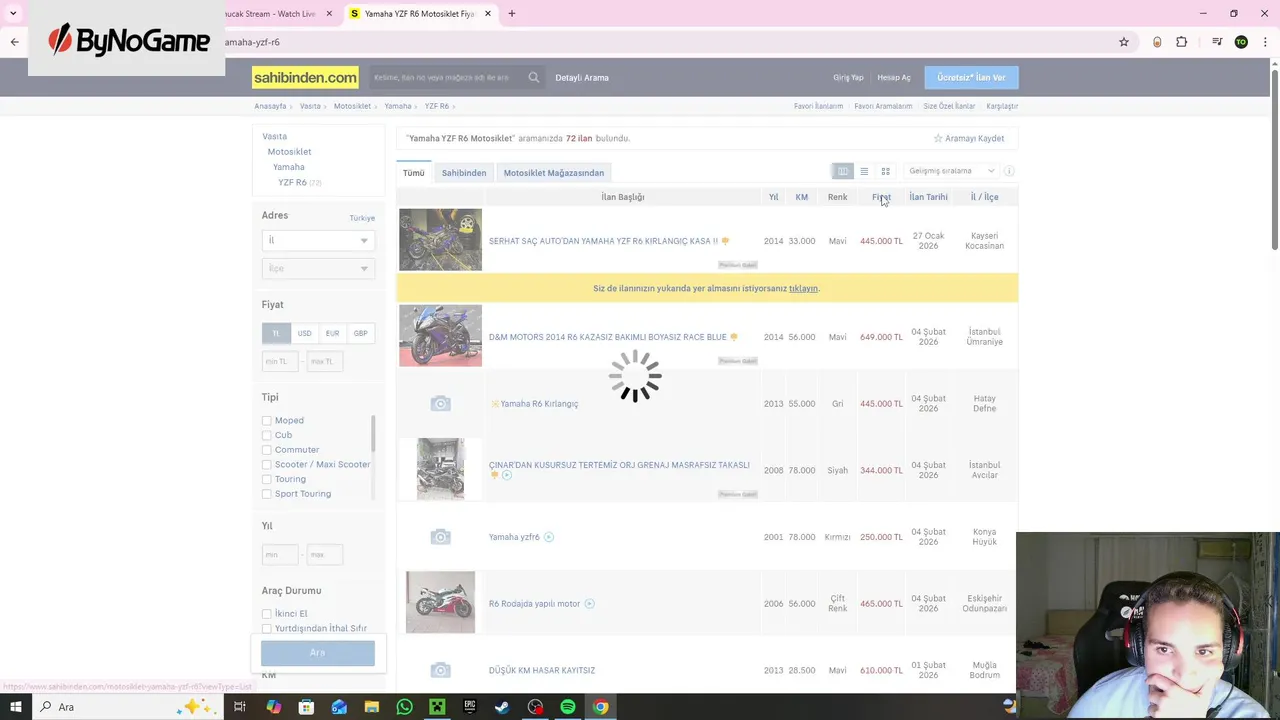Switch to table view icon
This screenshot has height=720, width=1280.
[843, 171]
